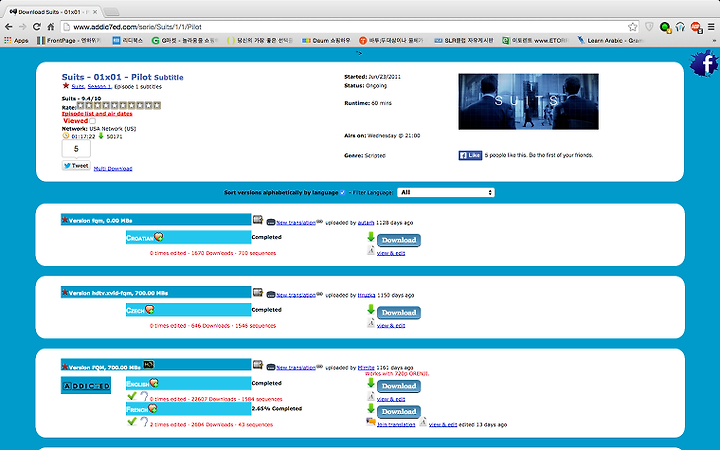Click the question mark icon under English row
The width and height of the screenshot is (720, 450).
(x=144, y=396)
